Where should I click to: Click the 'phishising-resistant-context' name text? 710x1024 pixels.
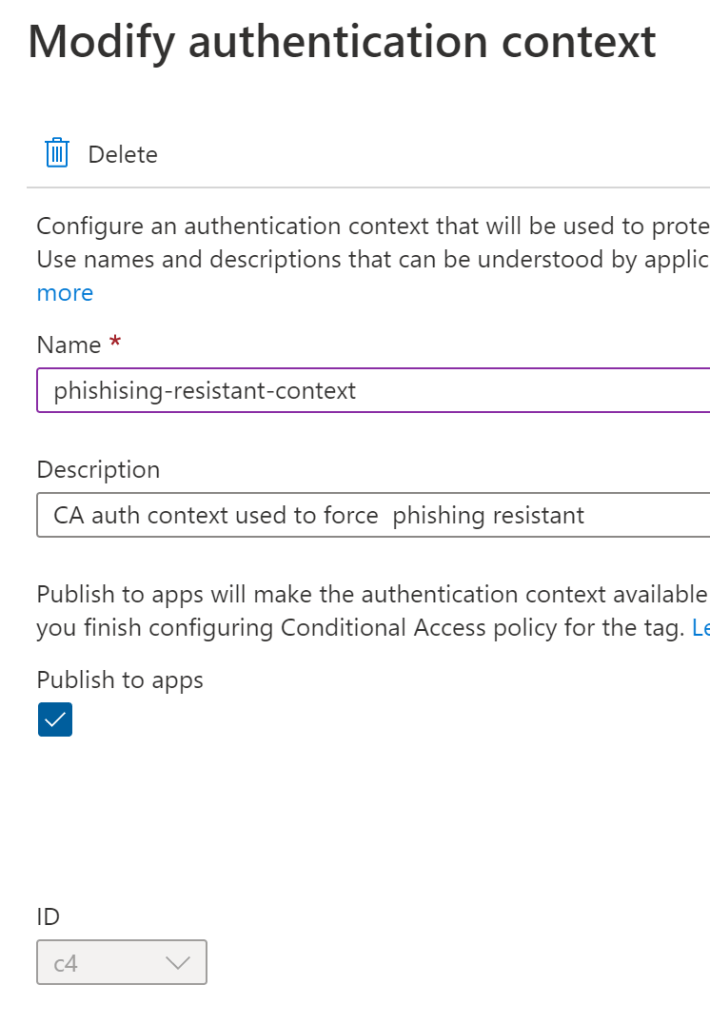(205, 390)
